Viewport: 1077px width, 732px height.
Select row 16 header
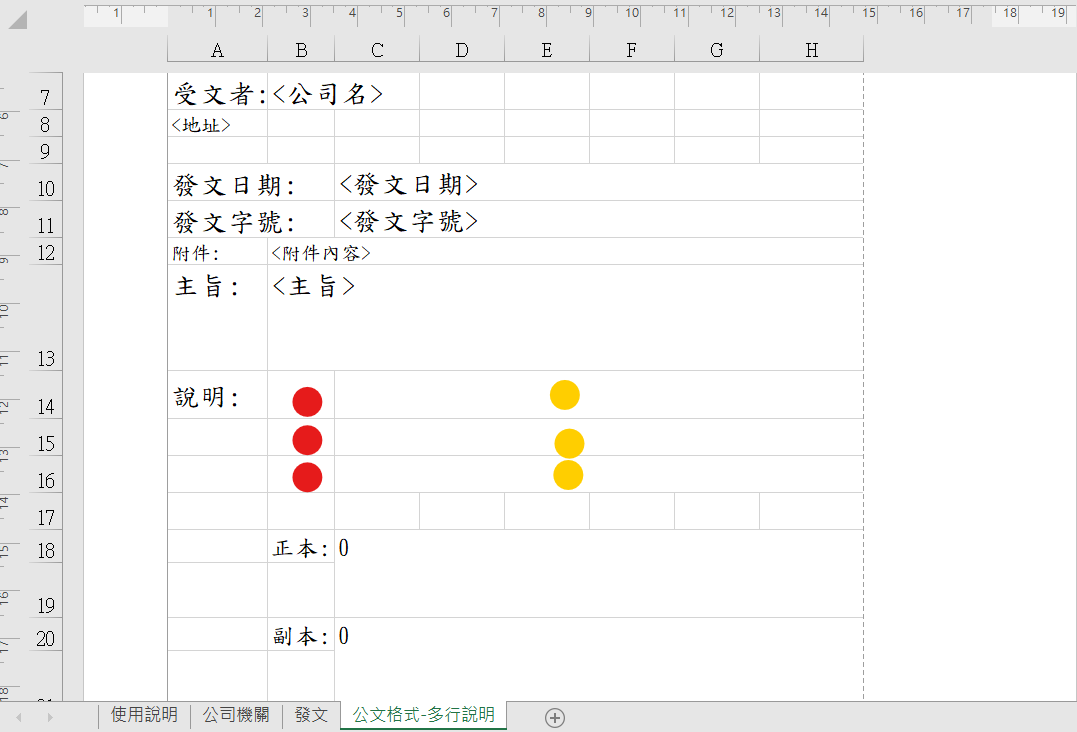pos(45,474)
